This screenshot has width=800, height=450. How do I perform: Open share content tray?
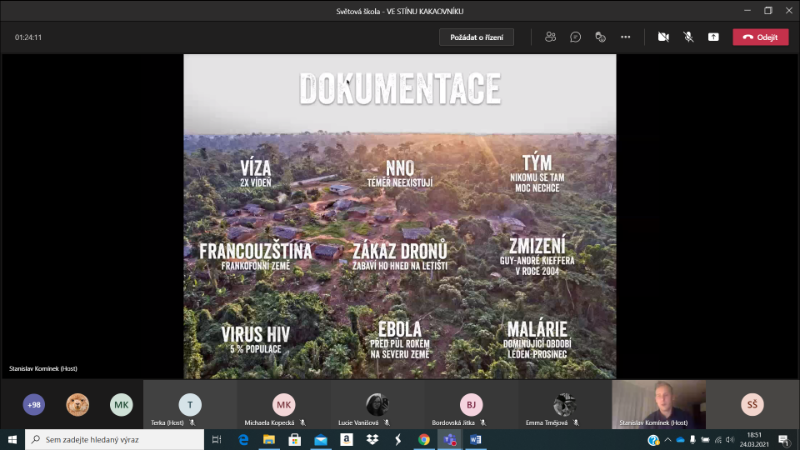click(x=713, y=37)
